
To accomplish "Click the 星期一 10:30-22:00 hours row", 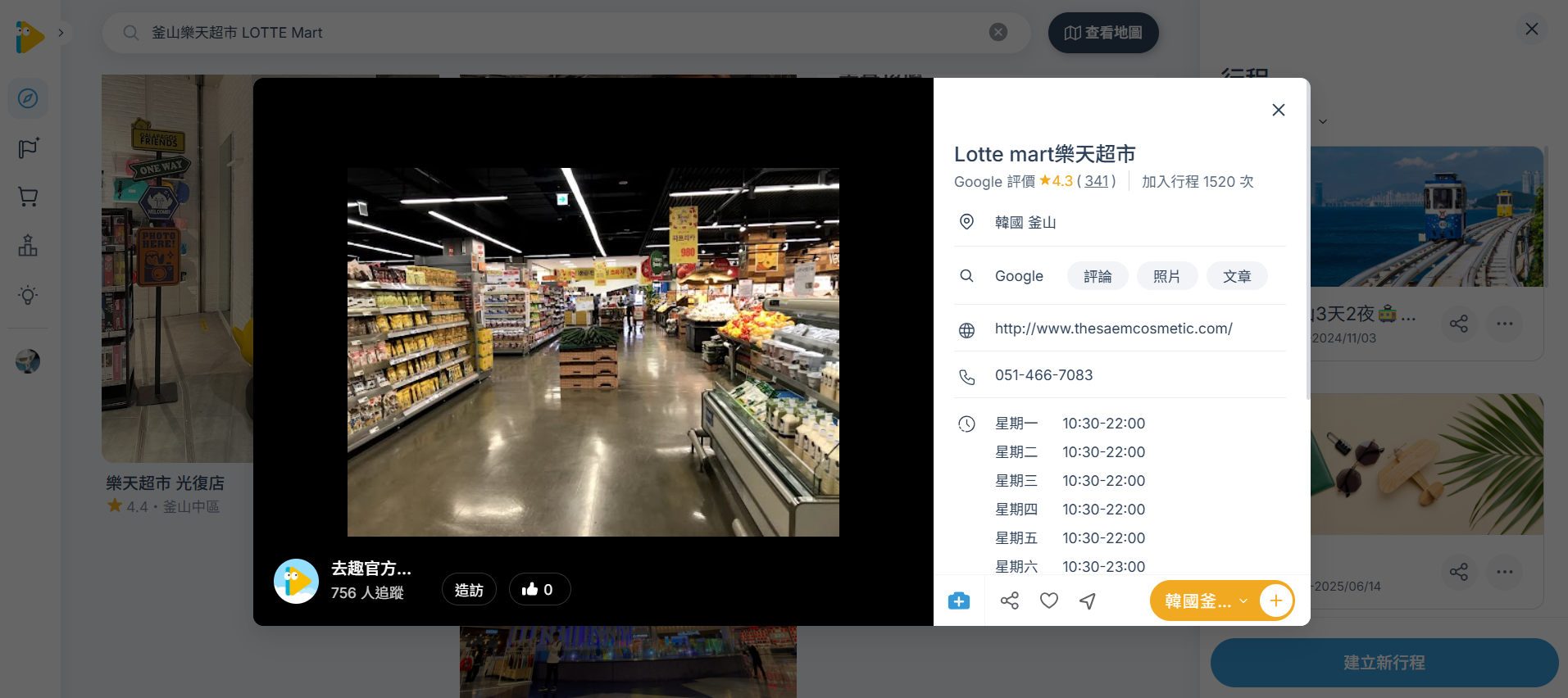I will [1070, 424].
